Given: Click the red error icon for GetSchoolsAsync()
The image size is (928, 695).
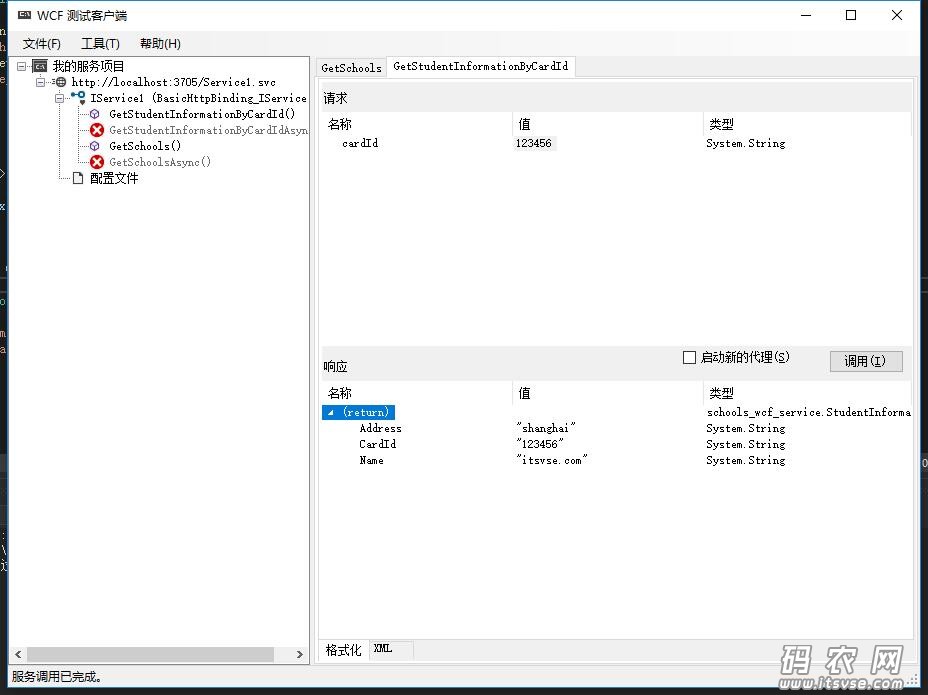Looking at the screenshot, I should click(97, 162).
